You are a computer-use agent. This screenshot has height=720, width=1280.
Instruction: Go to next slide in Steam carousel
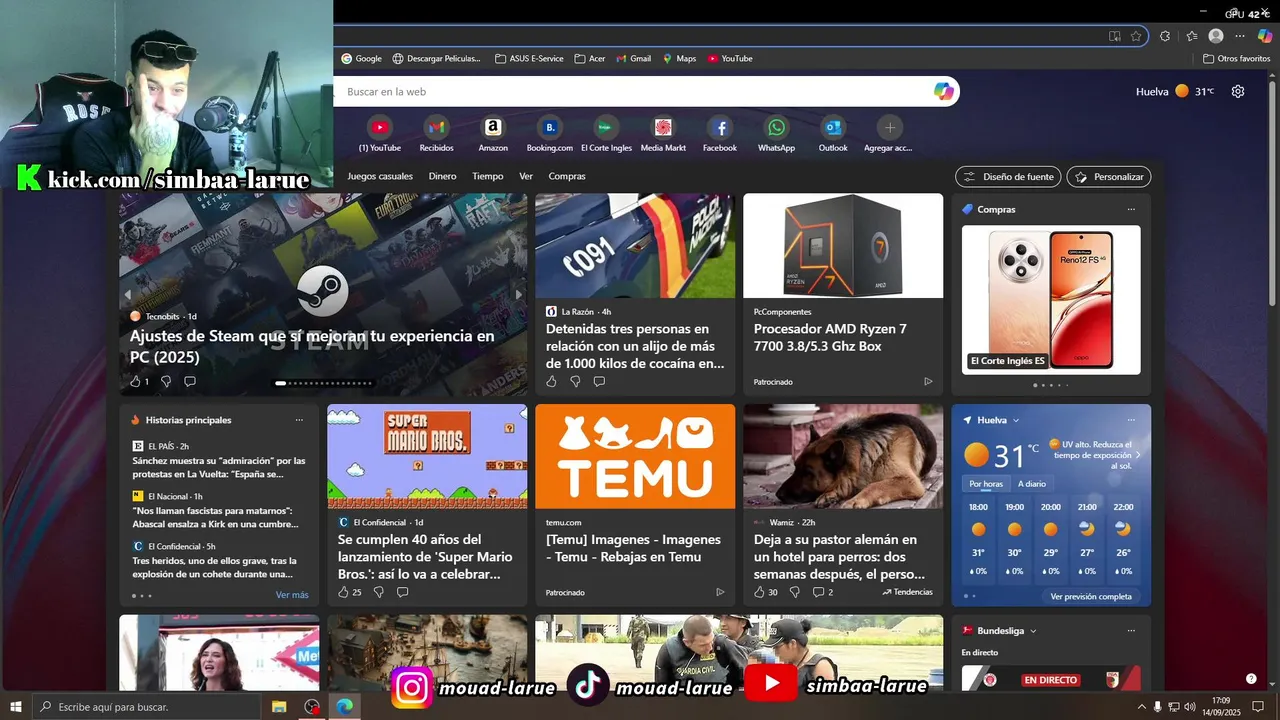coord(518,295)
